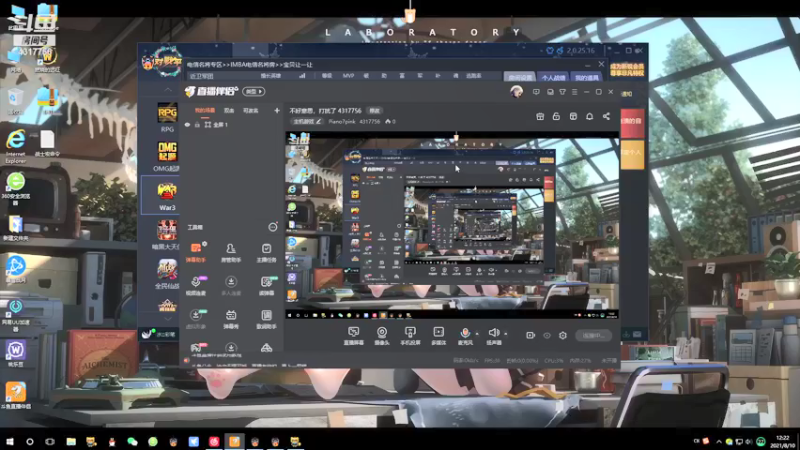Click the grey stream button at bottom right

(593, 335)
